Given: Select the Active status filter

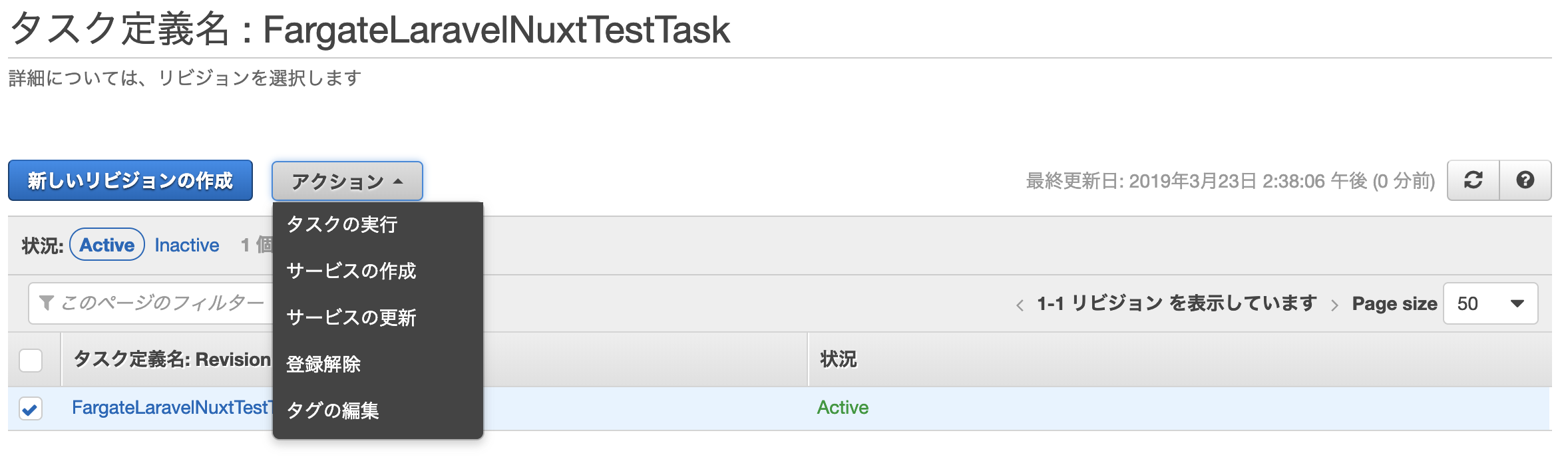Looking at the screenshot, I should (x=107, y=245).
